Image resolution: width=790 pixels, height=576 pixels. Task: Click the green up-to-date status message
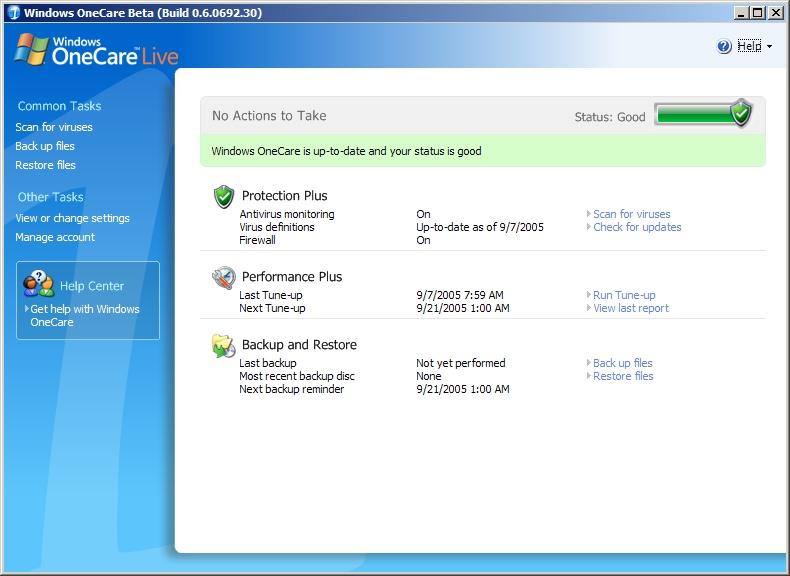(483, 151)
